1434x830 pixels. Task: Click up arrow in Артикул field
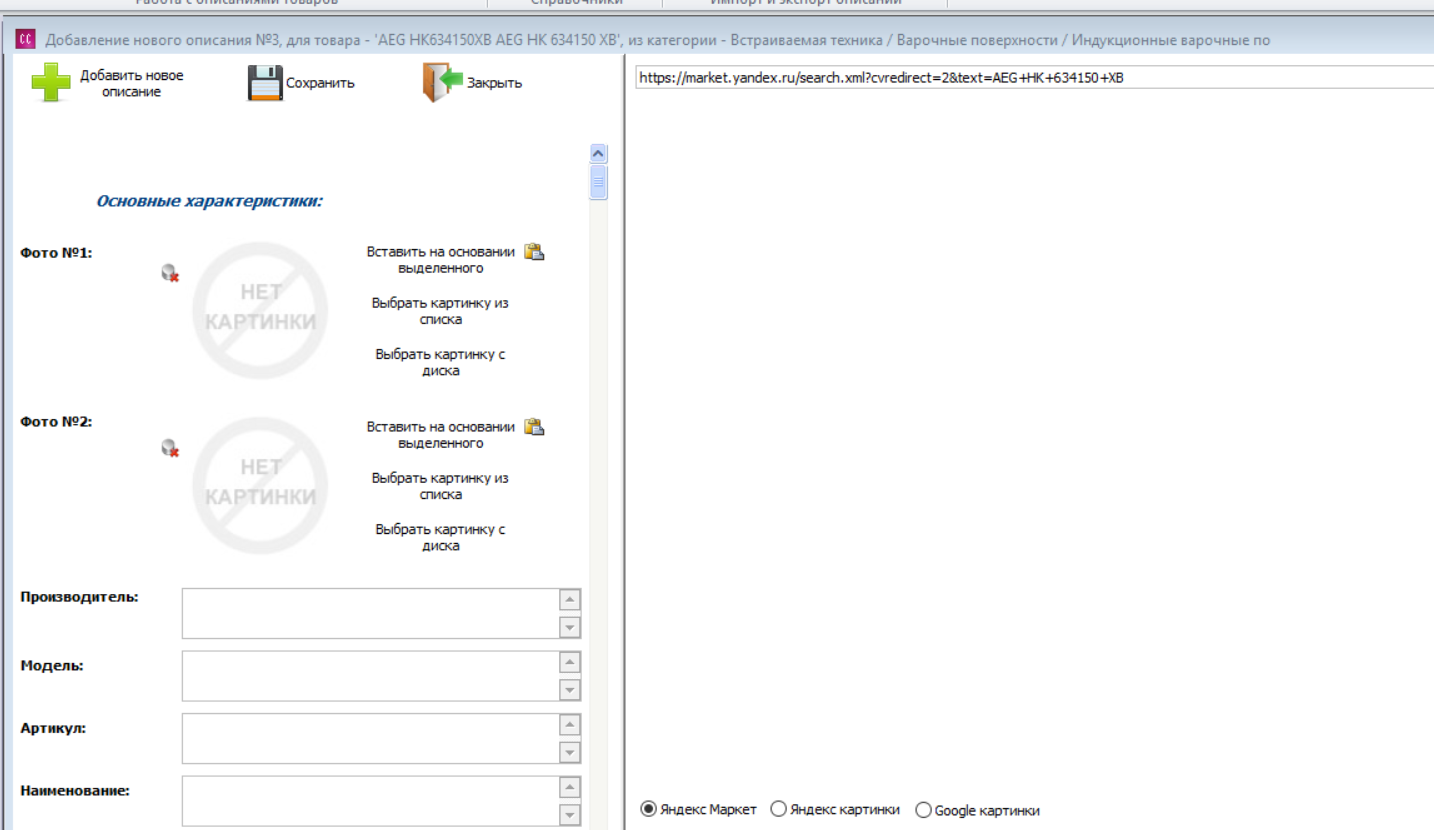click(569, 726)
